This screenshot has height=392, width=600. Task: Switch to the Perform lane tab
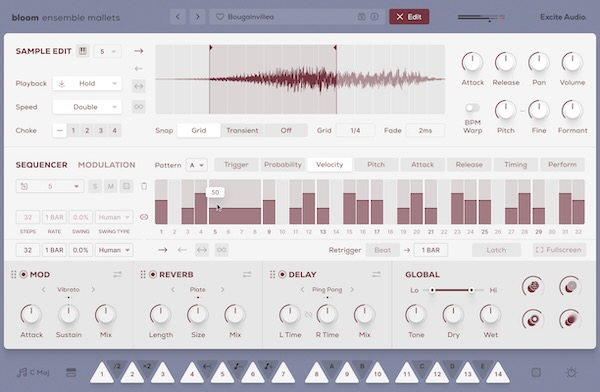(x=562, y=165)
